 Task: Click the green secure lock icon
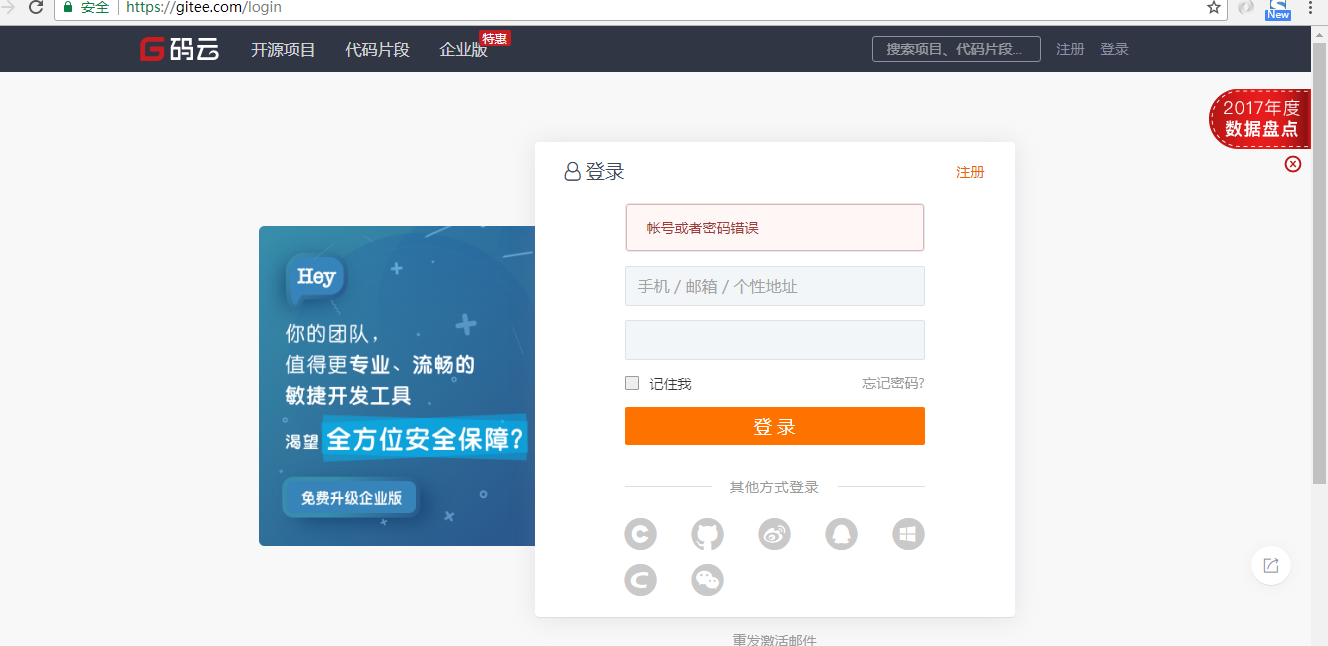(x=68, y=7)
